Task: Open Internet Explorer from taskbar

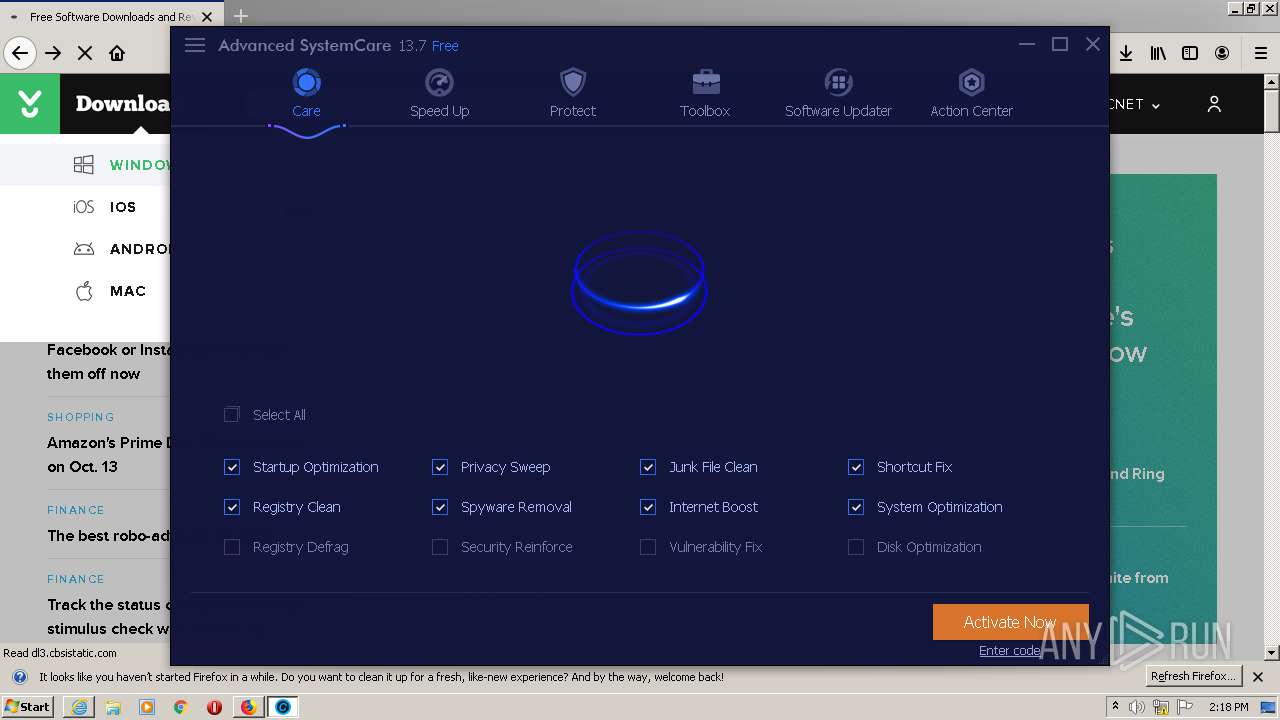Action: (x=79, y=707)
